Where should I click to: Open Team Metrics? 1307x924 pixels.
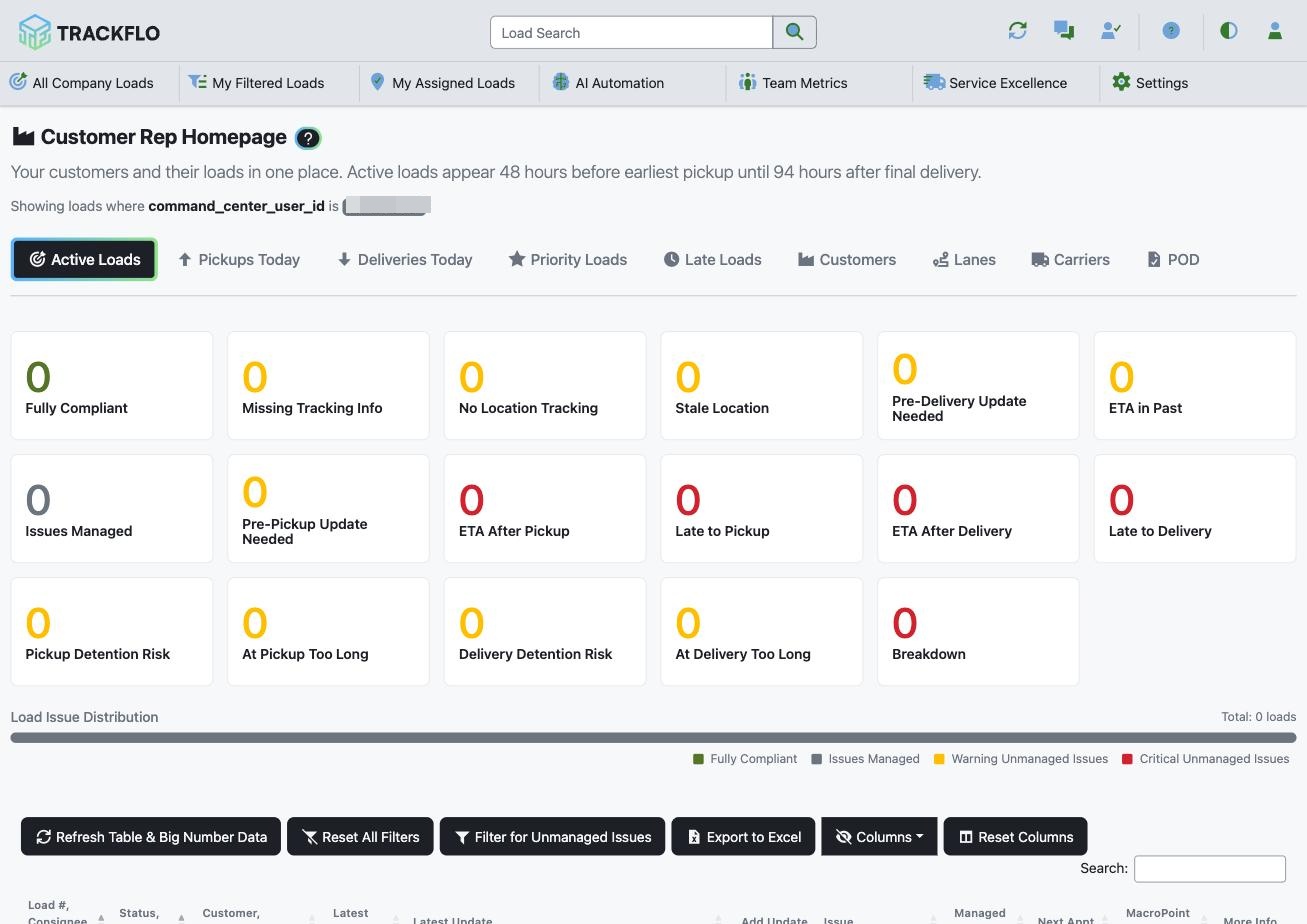793,83
